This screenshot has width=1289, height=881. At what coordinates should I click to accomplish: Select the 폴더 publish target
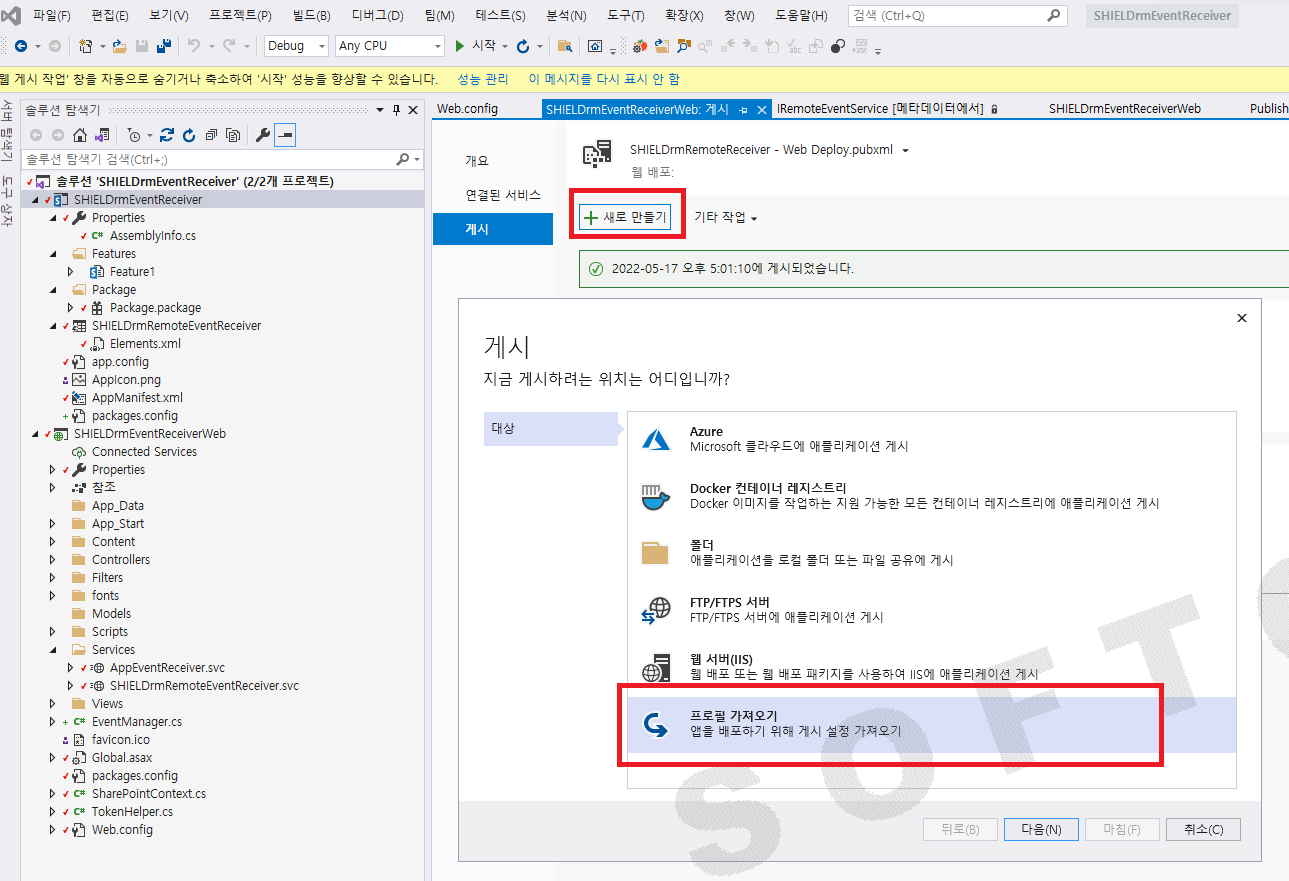932,553
